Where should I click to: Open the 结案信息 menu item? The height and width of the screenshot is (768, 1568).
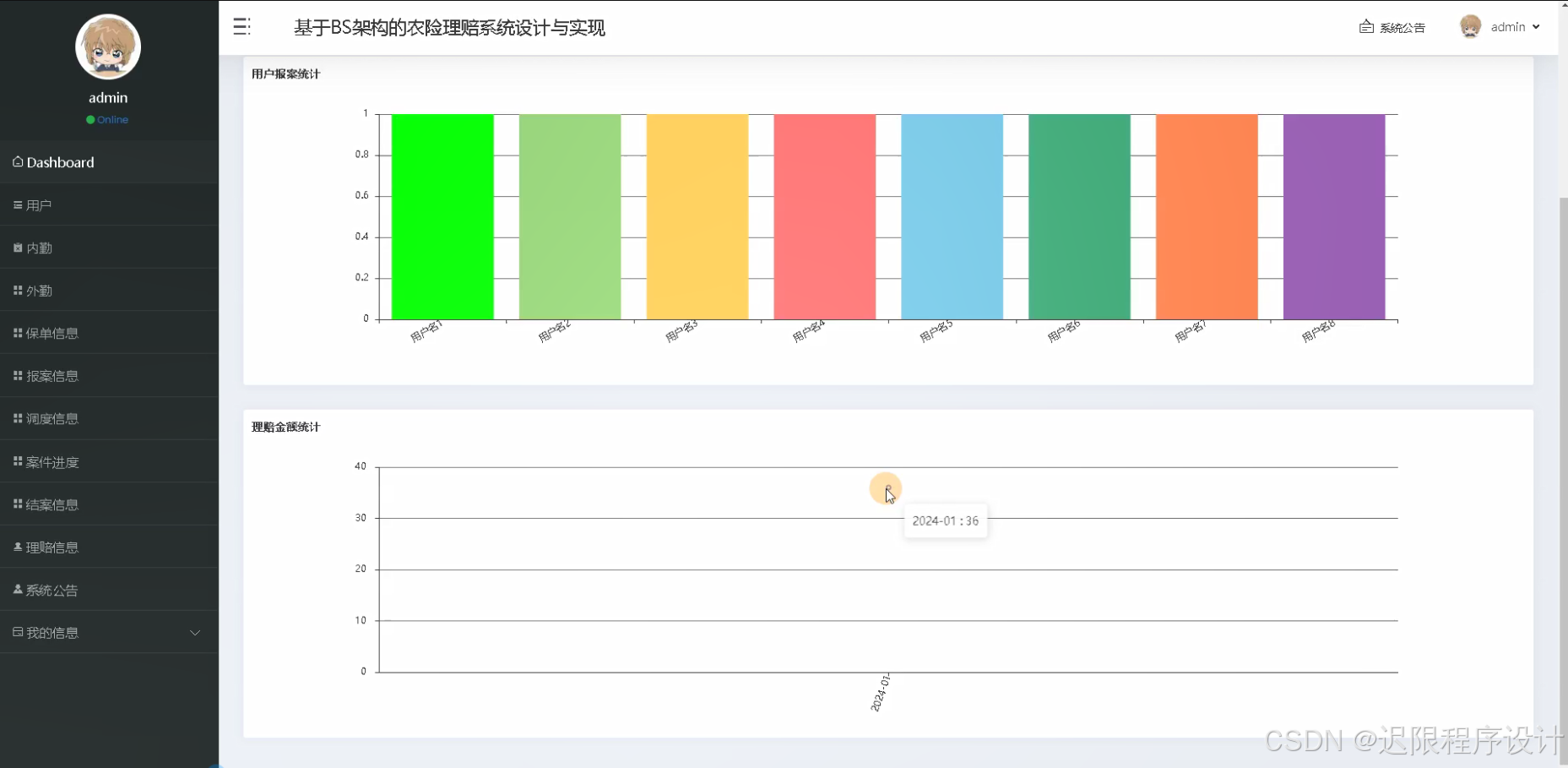109,504
